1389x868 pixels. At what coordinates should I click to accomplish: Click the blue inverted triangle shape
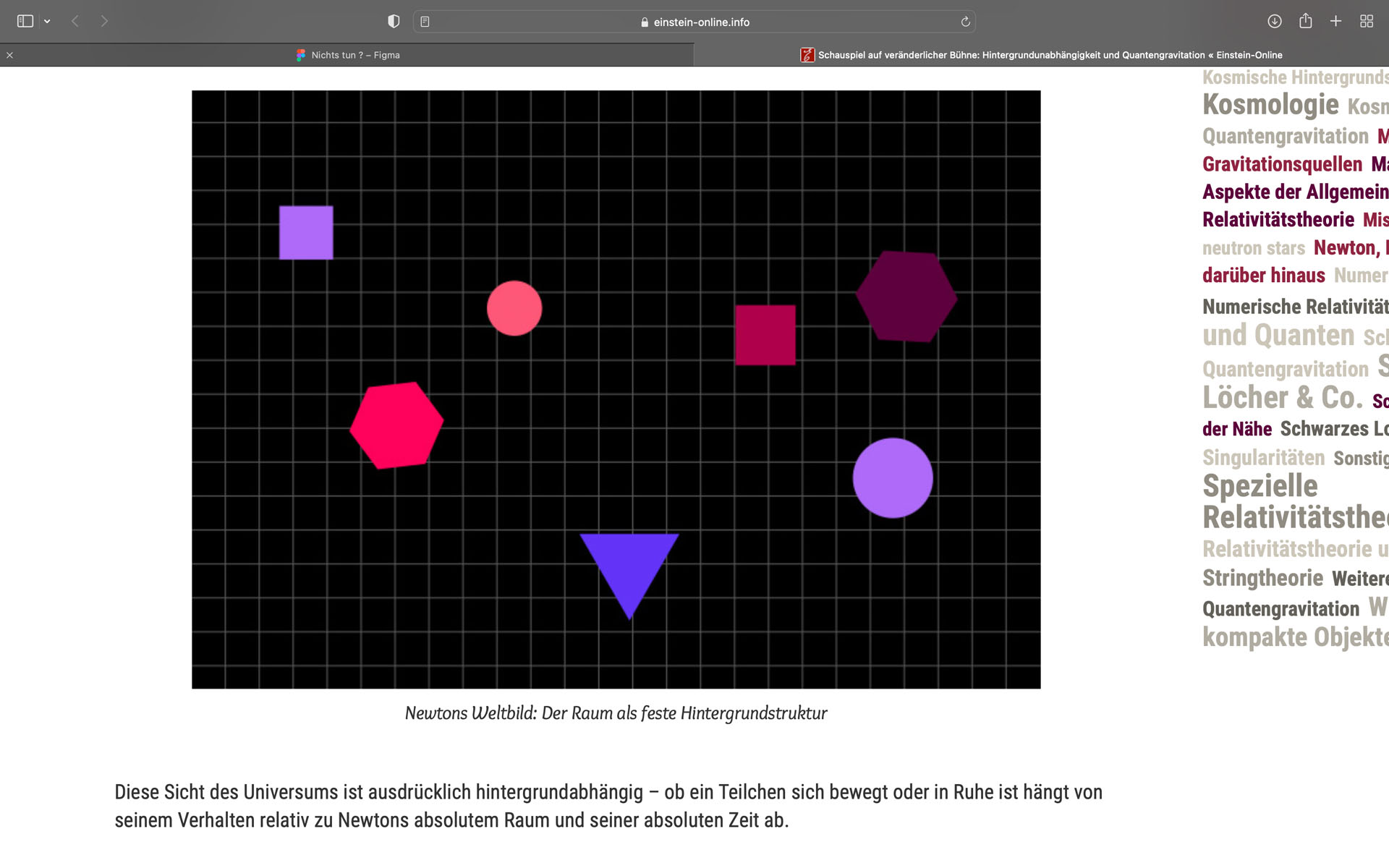coord(629,571)
